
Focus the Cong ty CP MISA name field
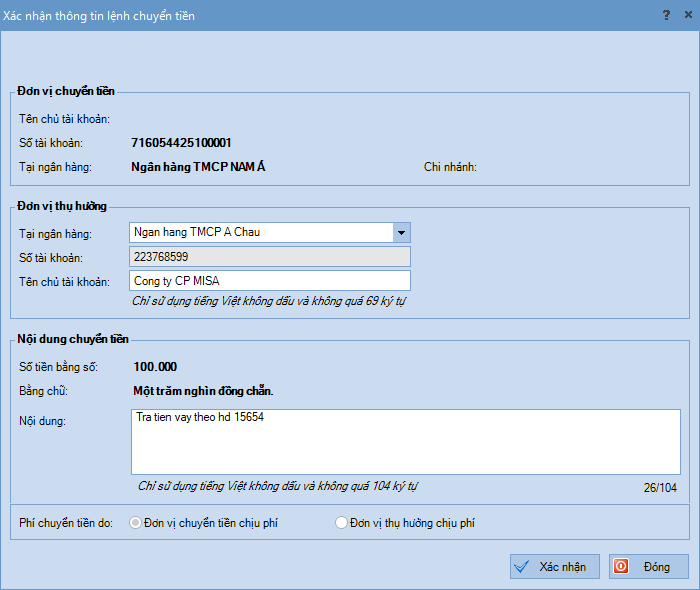click(x=270, y=281)
